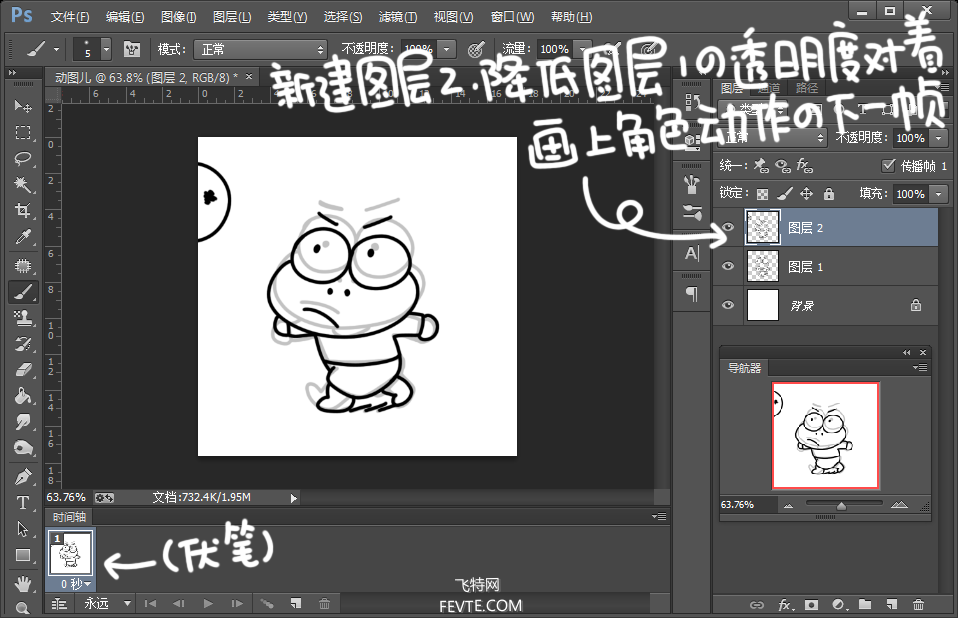Select the History Brush tool
Image resolution: width=958 pixels, height=618 pixels.
(23, 344)
